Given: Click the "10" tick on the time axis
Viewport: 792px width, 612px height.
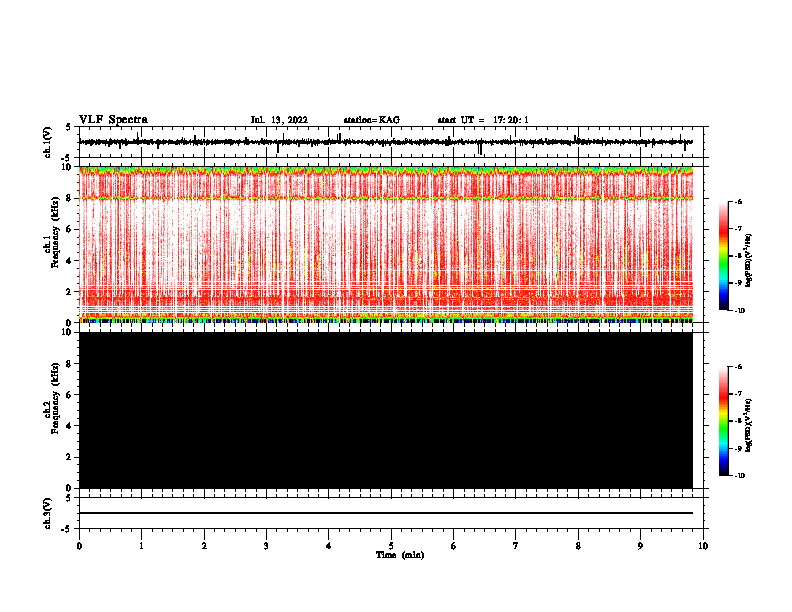Looking at the screenshot, I should click(703, 546).
